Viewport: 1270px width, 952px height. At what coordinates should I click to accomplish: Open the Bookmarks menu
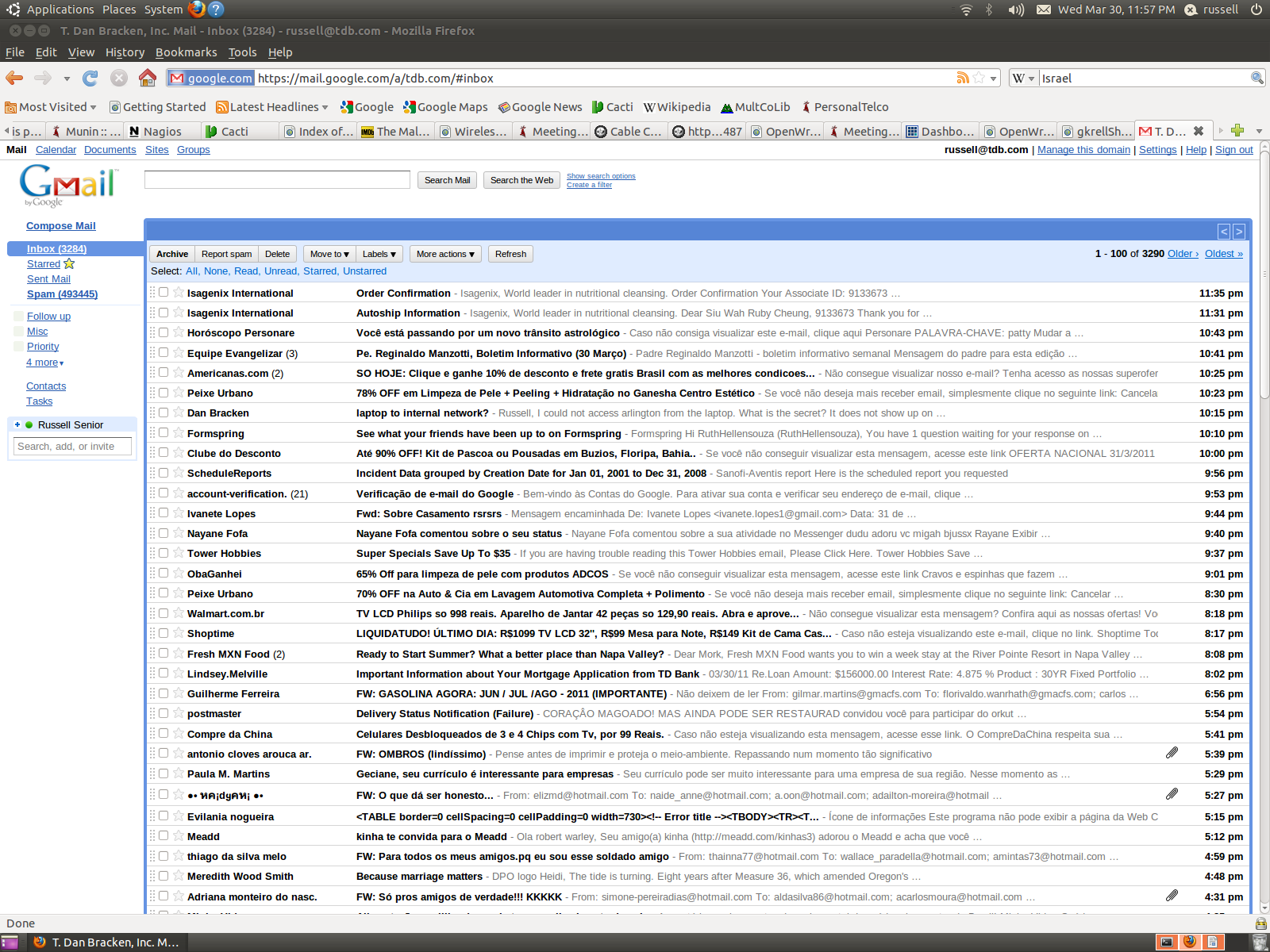[187, 52]
